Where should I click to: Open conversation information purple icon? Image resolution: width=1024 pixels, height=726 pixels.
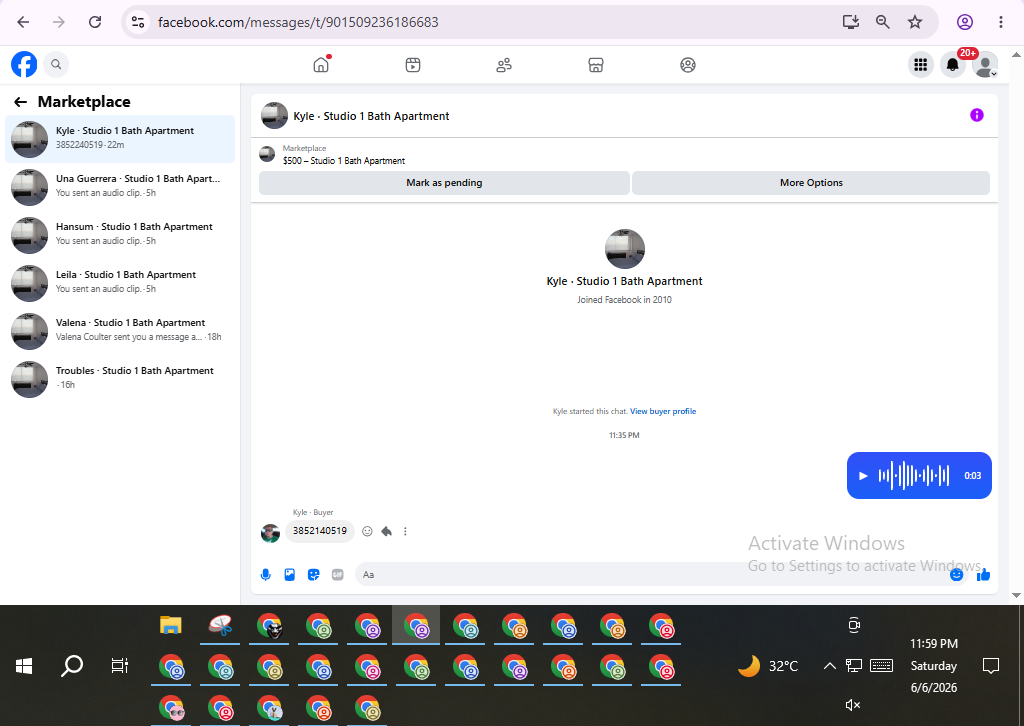977,116
